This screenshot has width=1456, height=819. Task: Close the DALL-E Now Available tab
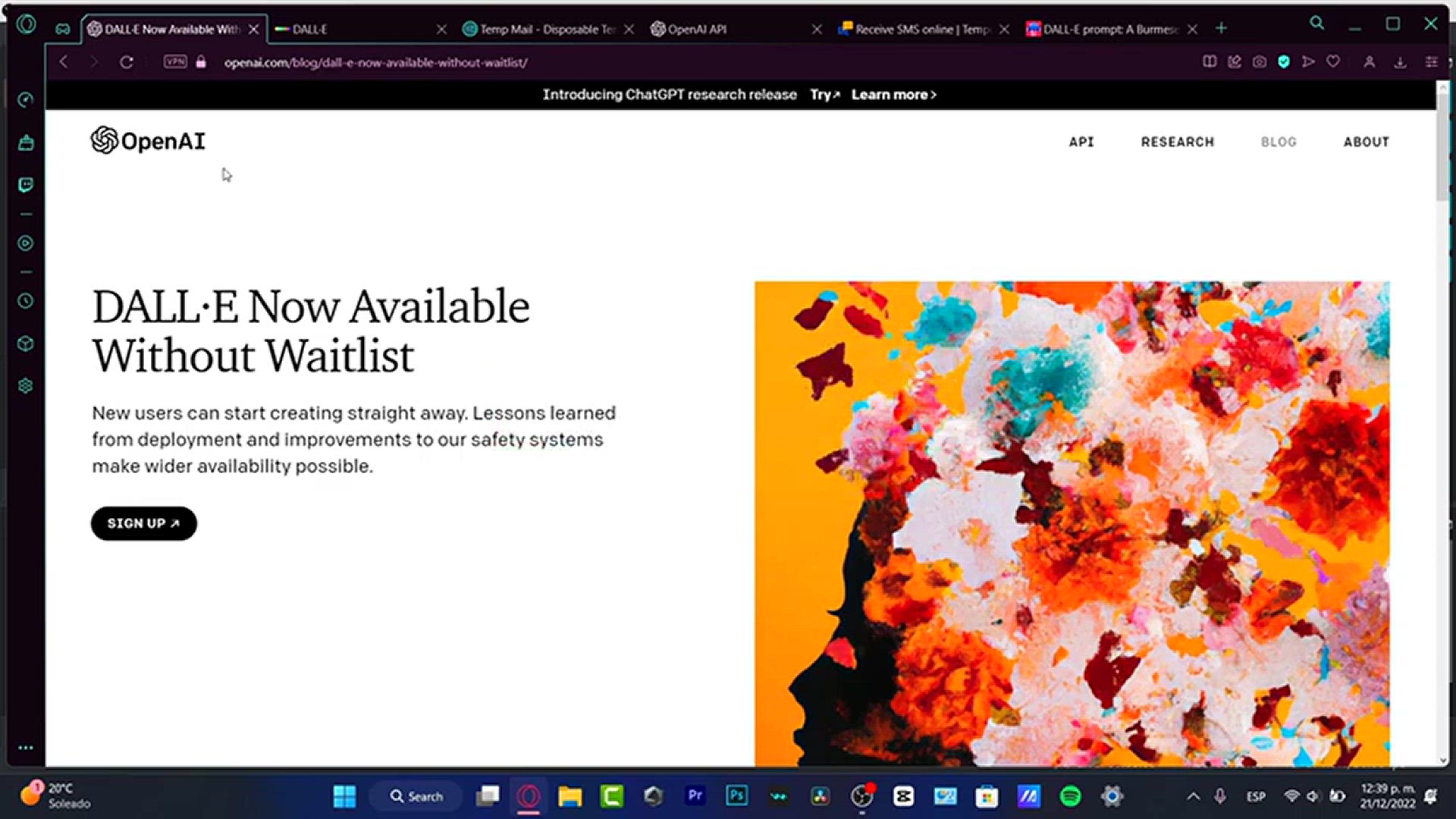254,29
